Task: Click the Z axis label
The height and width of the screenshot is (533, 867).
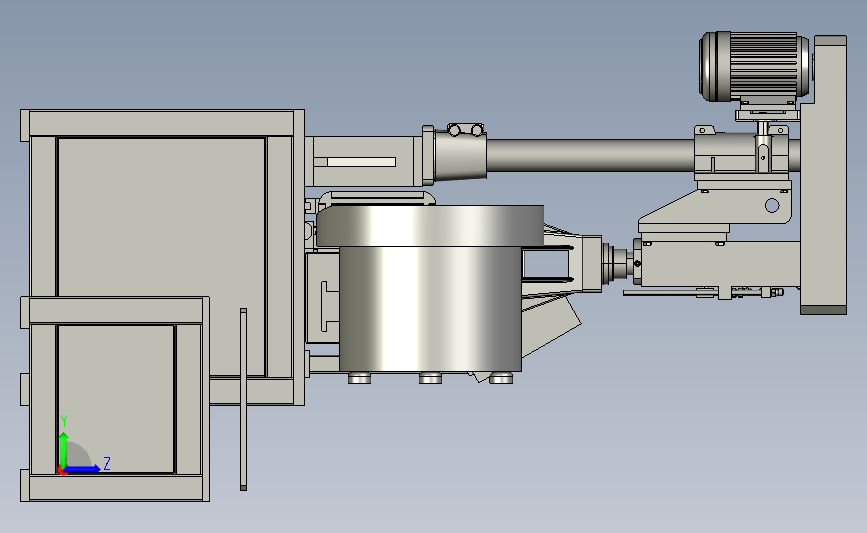Action: (x=107, y=463)
